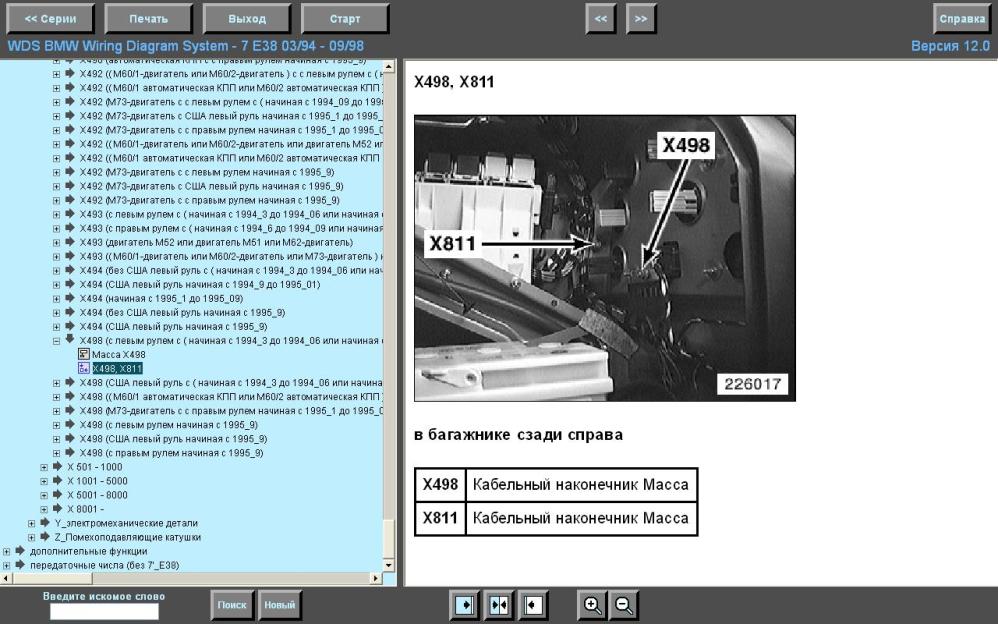Click arrow icon of 'Y_электромеханические детали'
This screenshot has width=998, height=624.
(45, 522)
